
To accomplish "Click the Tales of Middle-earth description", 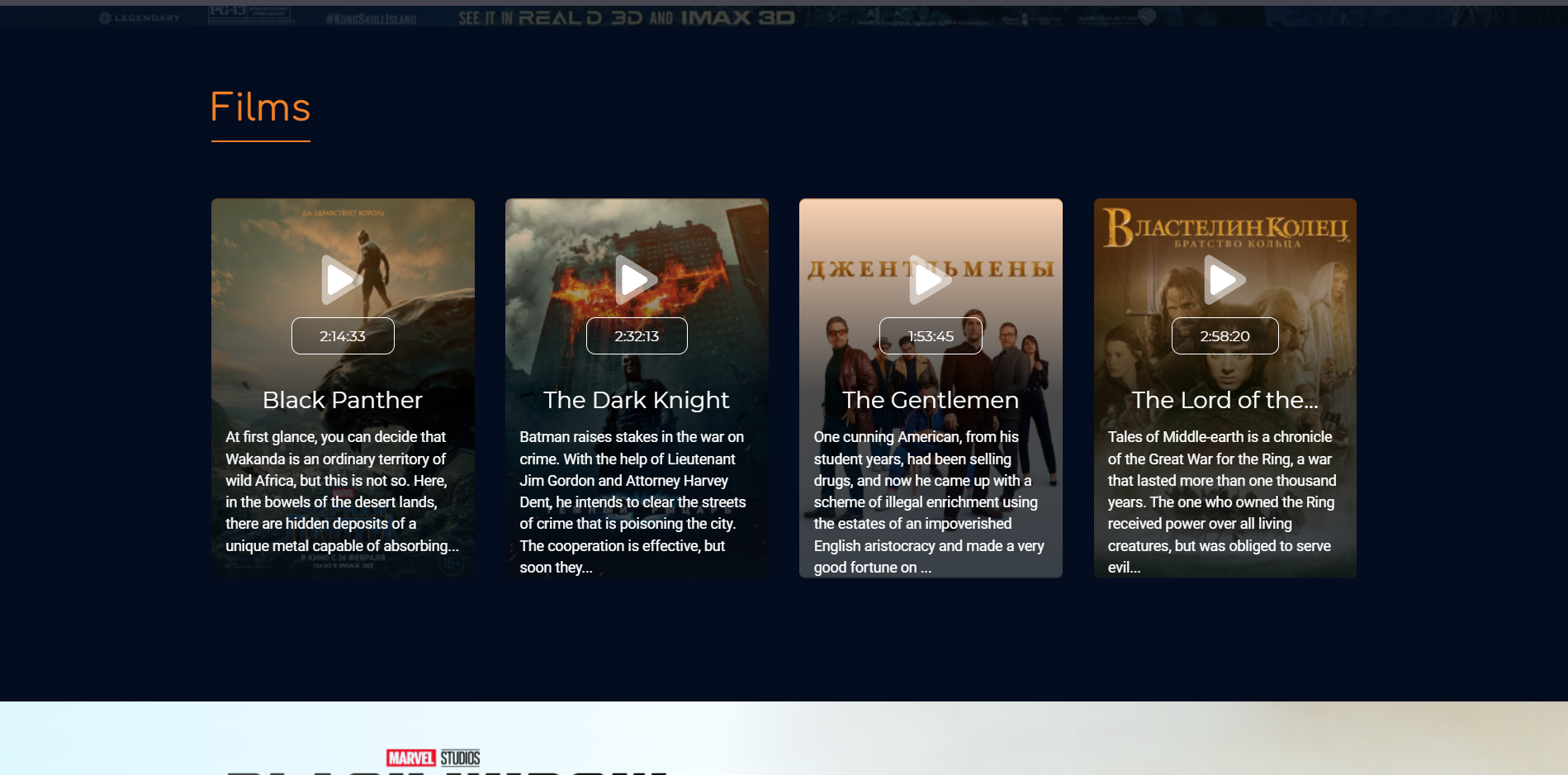I will tap(1222, 502).
